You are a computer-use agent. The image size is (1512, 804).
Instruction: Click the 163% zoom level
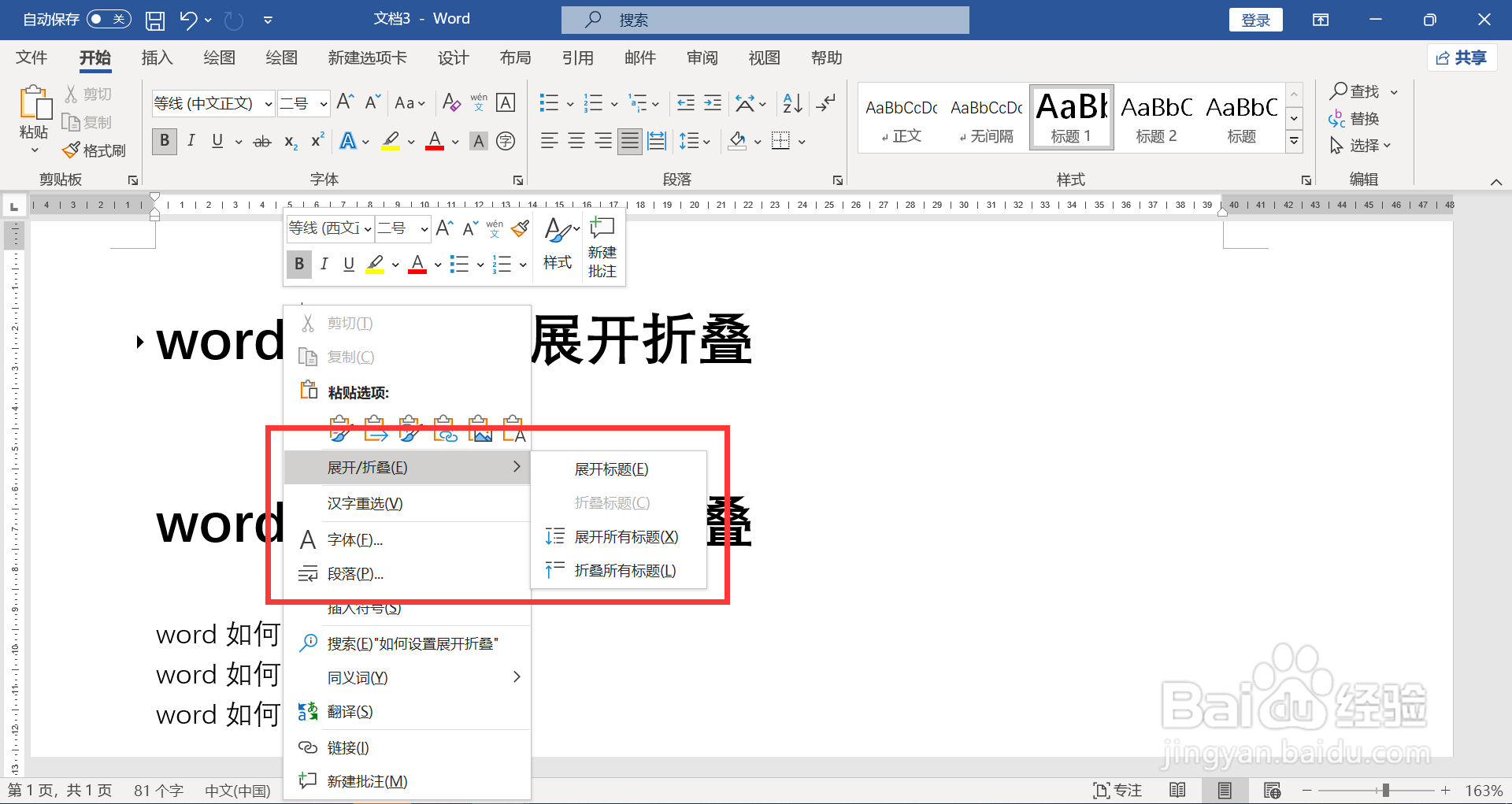1484,790
